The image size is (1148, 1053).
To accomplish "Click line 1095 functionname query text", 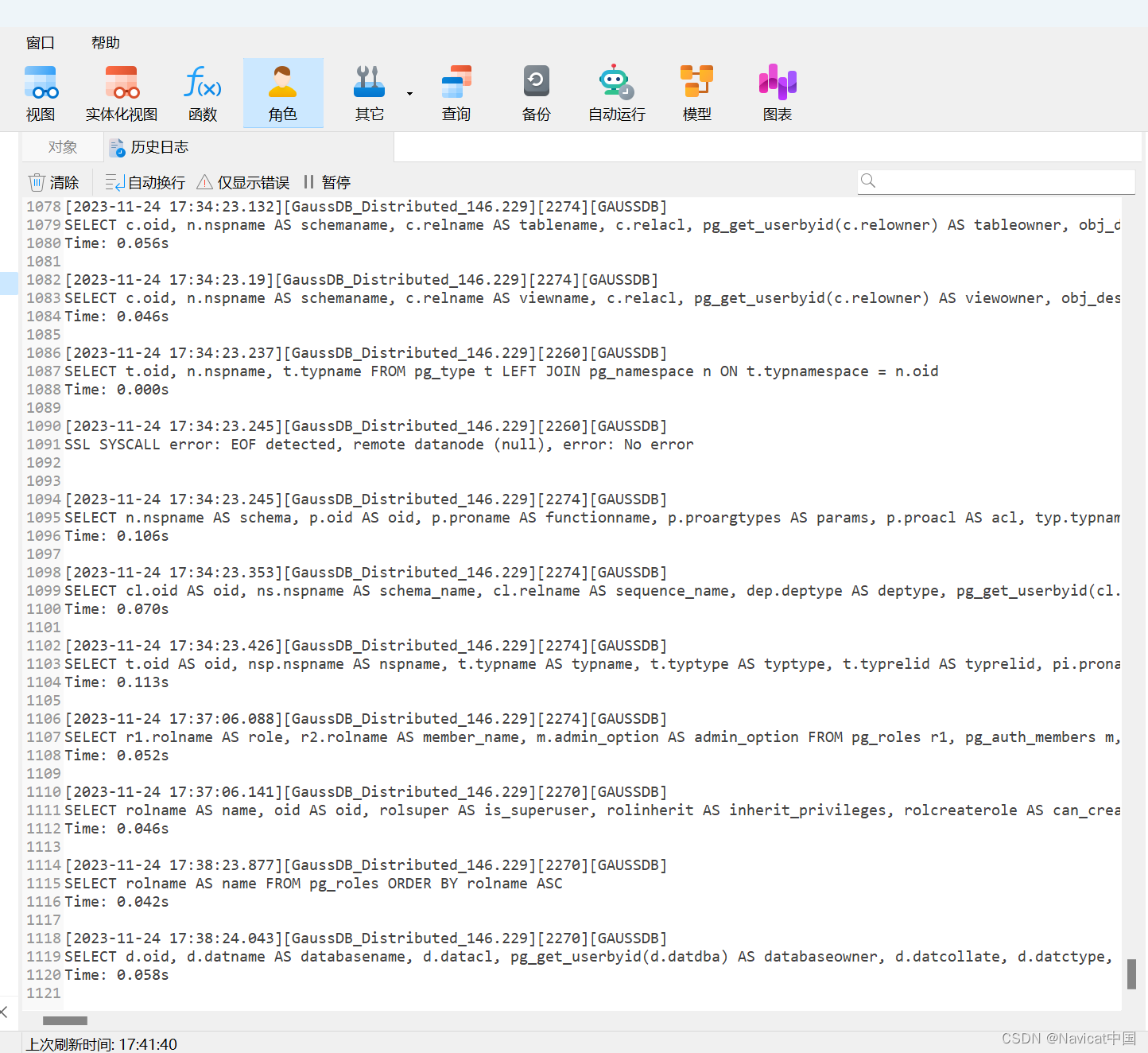I will (592, 518).
